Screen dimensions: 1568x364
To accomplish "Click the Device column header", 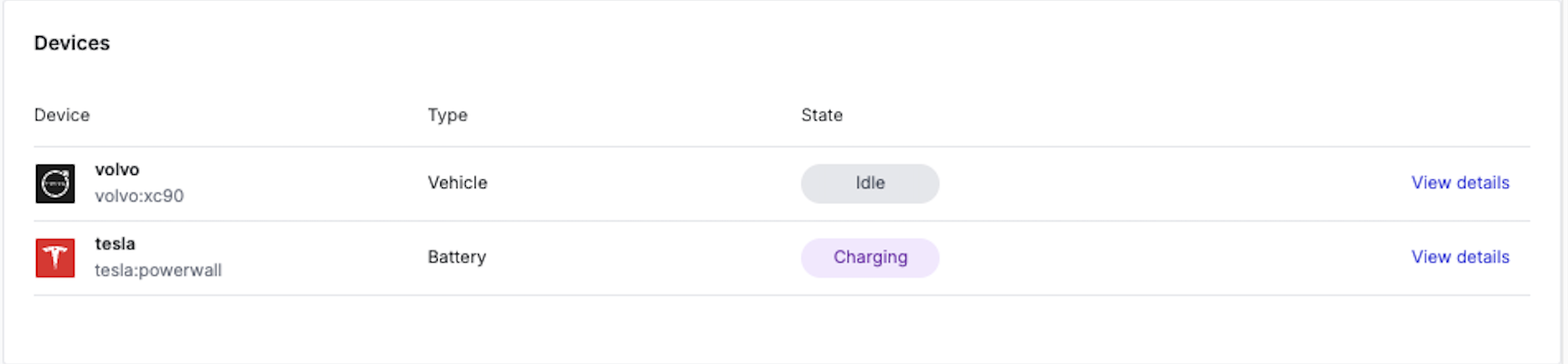I will (62, 115).
